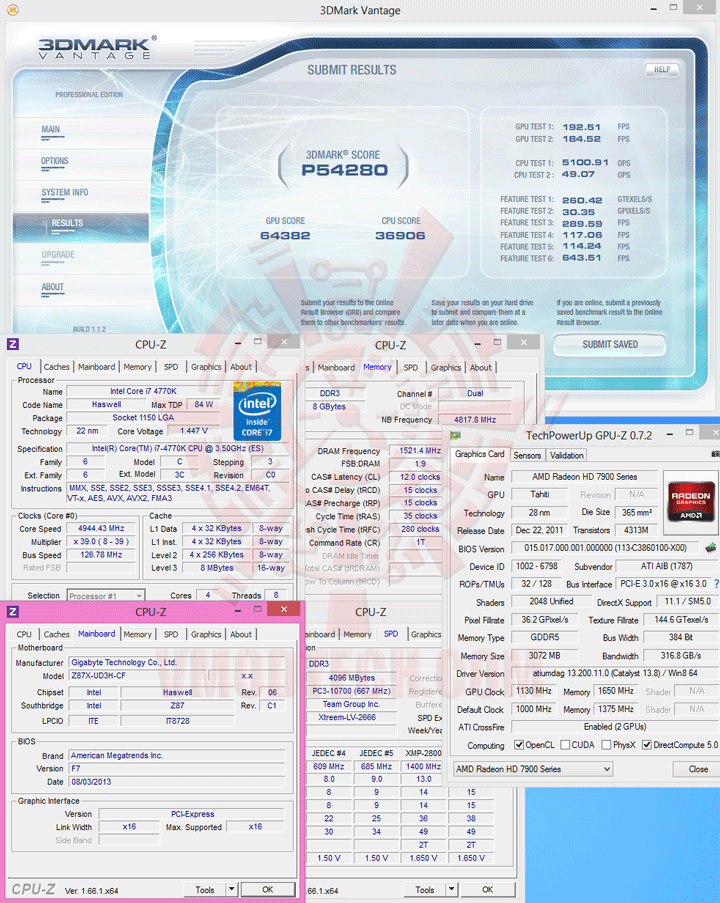Switch to Validation tab in GPU-Z
720x903 pixels.
click(566, 456)
